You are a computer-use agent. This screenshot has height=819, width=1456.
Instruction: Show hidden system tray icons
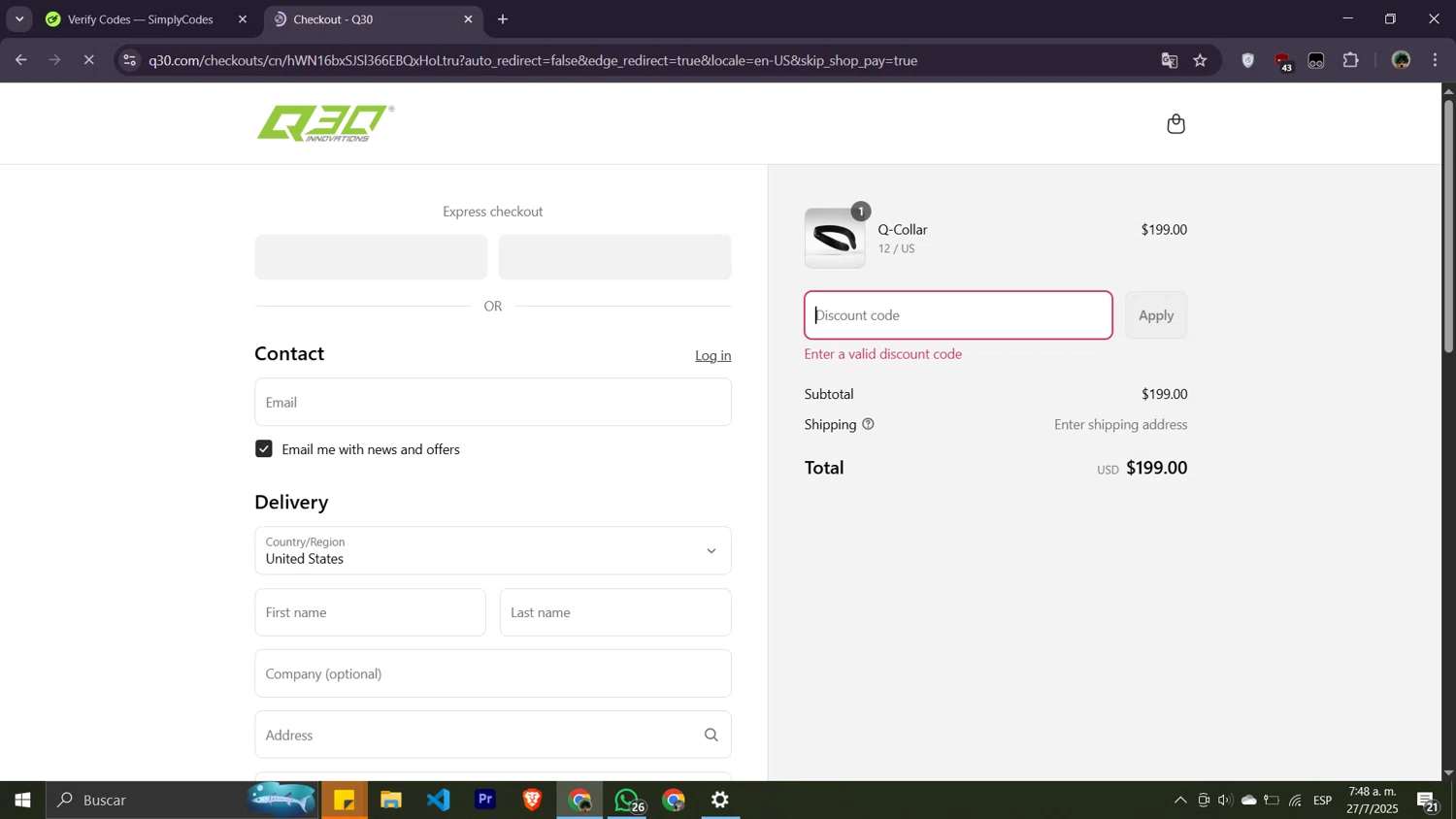point(1180,801)
